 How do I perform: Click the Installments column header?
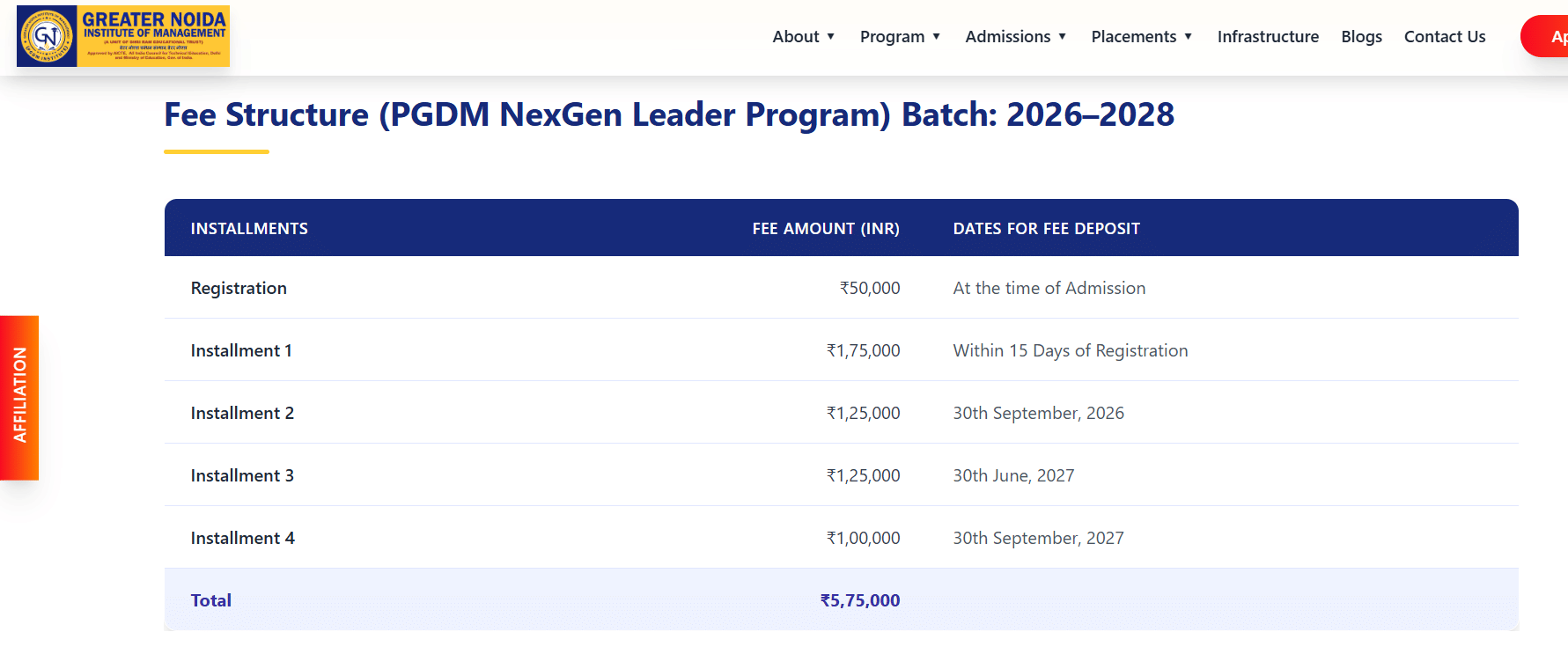[x=249, y=229]
